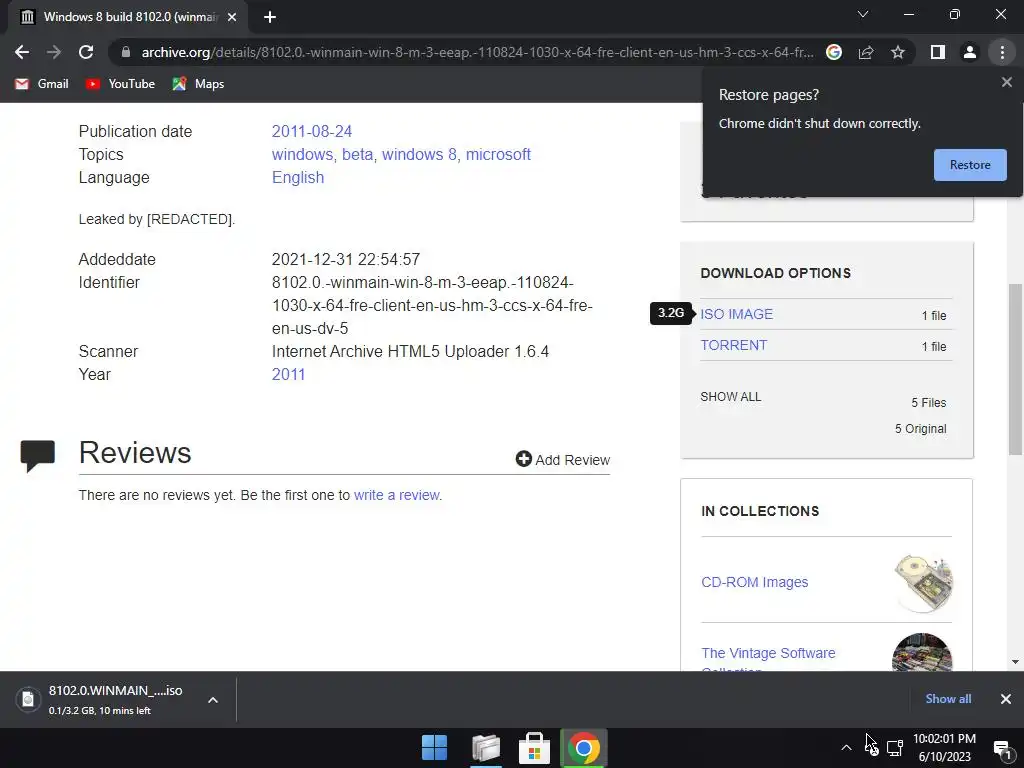The width and height of the screenshot is (1024, 768).
Task: Click the site lock icon
Action: [125, 52]
